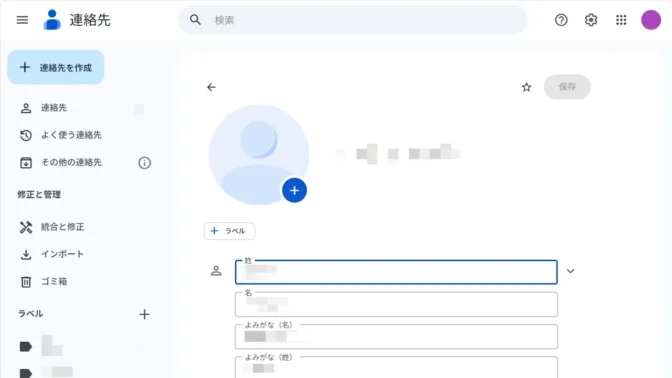
Task: Click info icon beside その他の連絡先
Action: [144, 163]
